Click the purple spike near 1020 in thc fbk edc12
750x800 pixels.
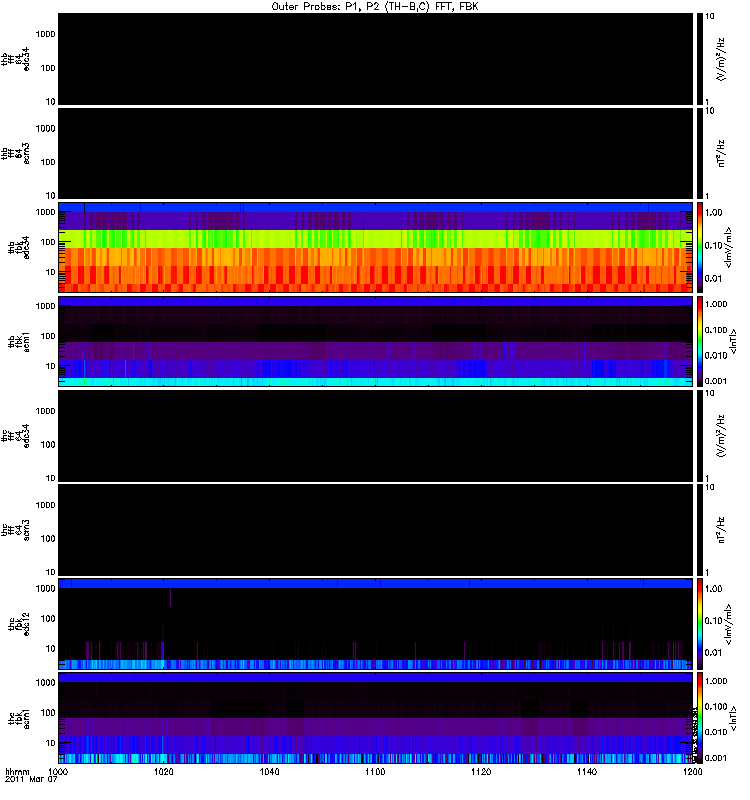click(x=170, y=597)
